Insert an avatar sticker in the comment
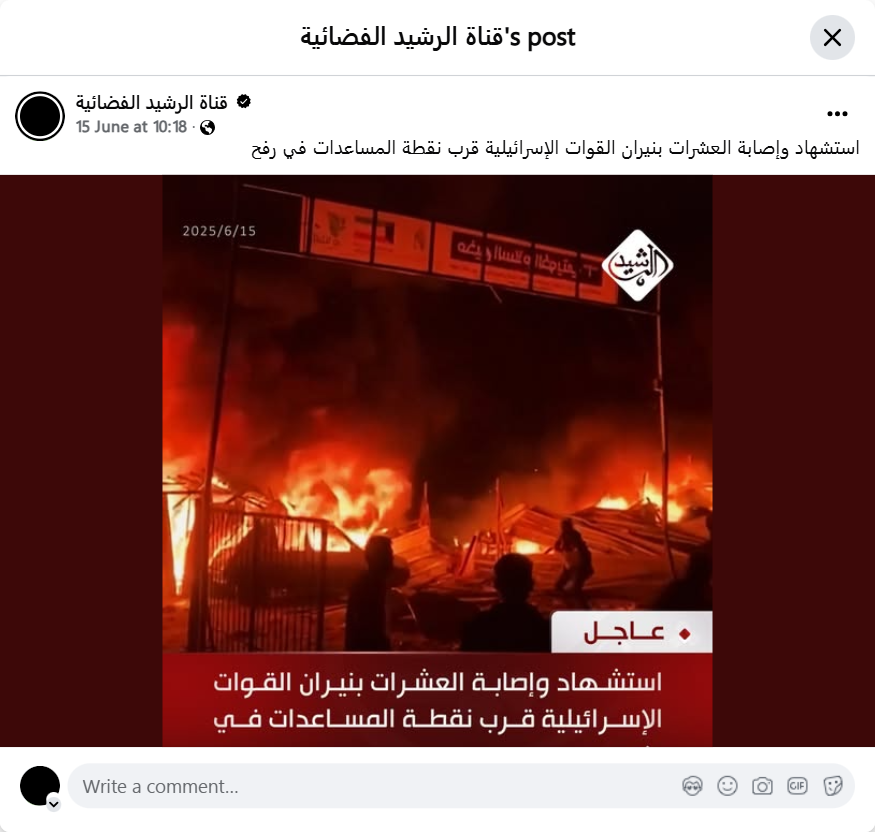 (693, 786)
